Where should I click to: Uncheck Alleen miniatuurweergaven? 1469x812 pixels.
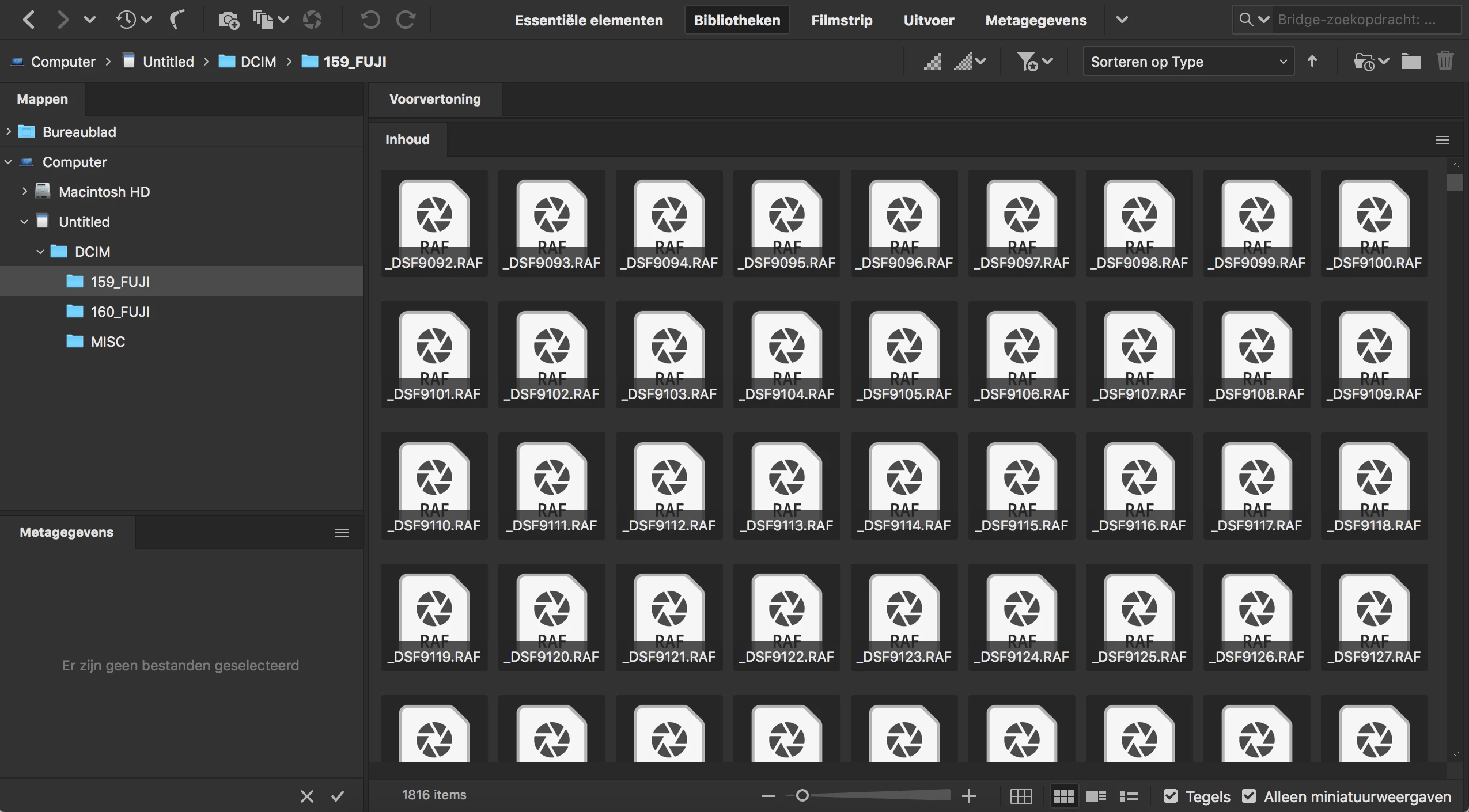[x=1249, y=796]
